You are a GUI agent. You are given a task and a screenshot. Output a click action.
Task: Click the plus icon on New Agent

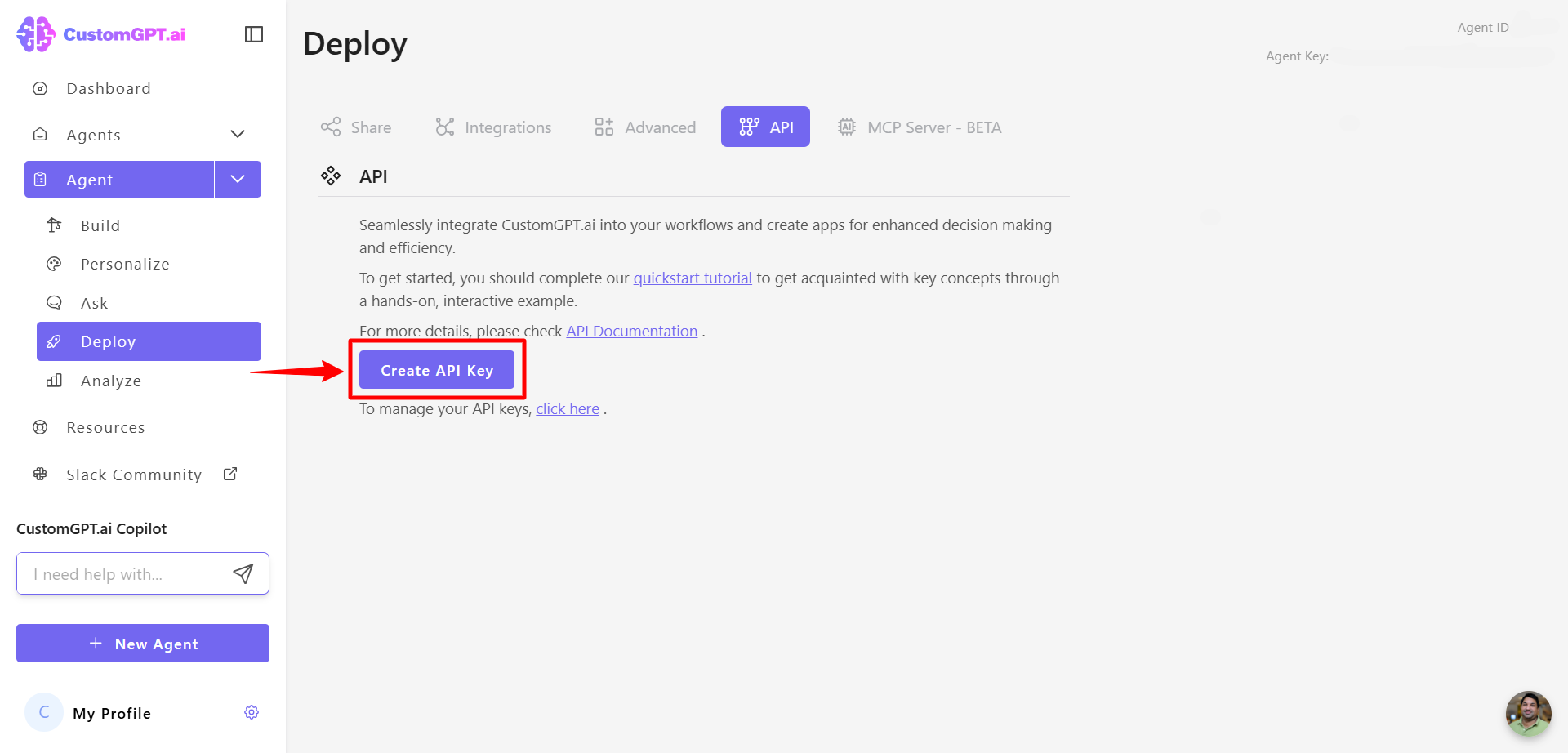96,643
